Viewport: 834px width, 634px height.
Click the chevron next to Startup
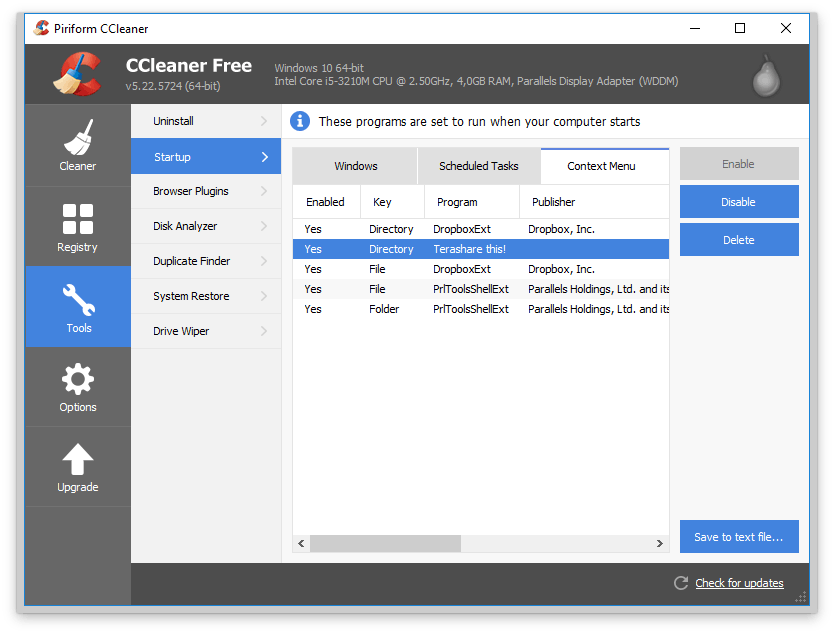265,157
